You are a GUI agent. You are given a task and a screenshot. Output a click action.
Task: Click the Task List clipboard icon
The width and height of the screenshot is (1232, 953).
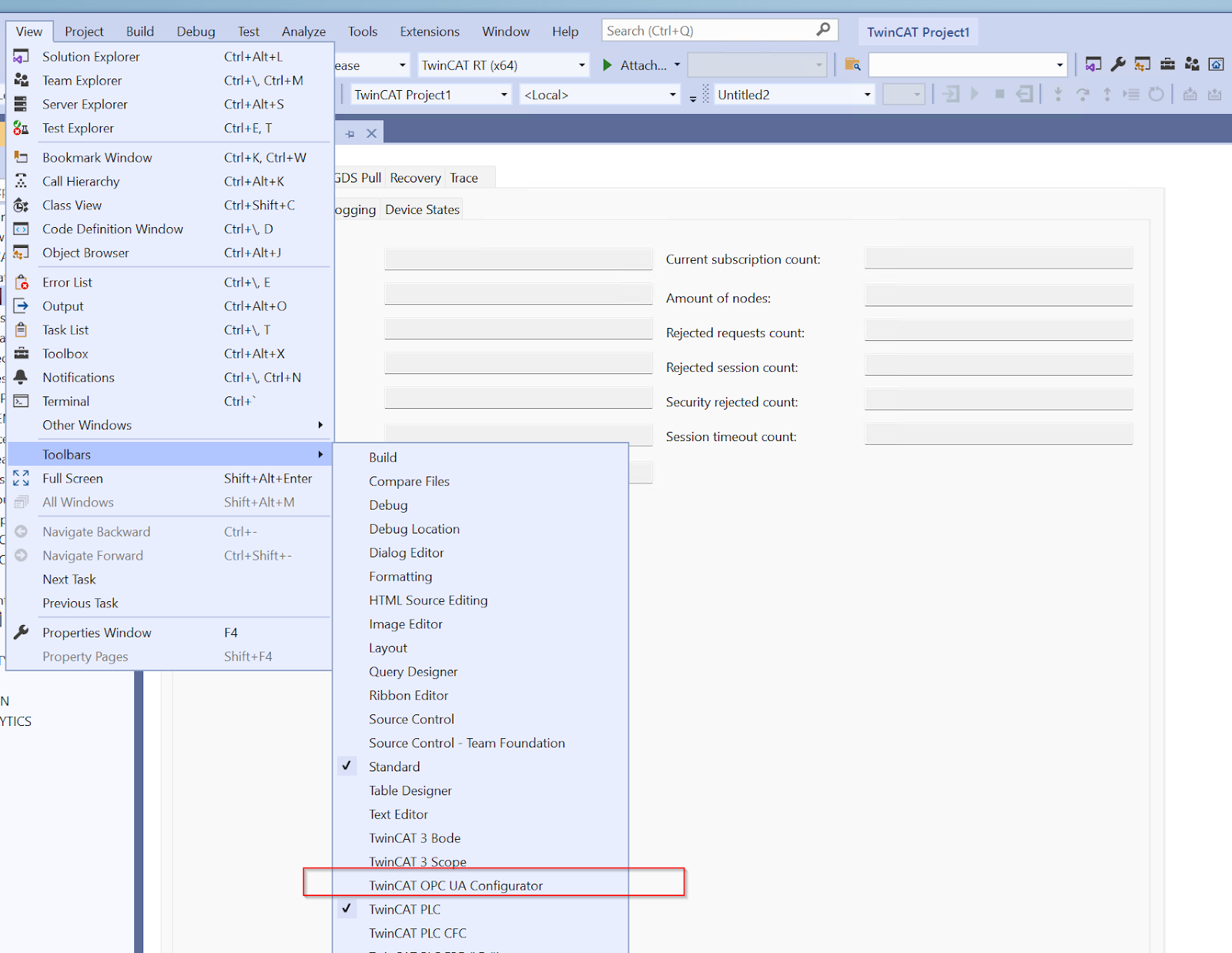pyautogui.click(x=22, y=329)
